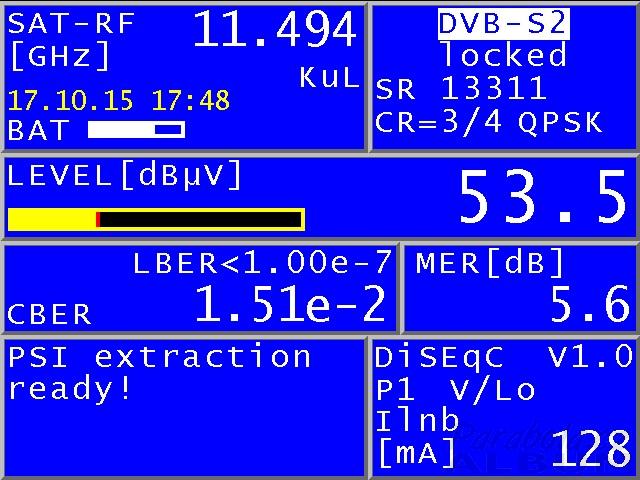
Task: Click the PSI extraction message
Action: [x=160, y=357]
